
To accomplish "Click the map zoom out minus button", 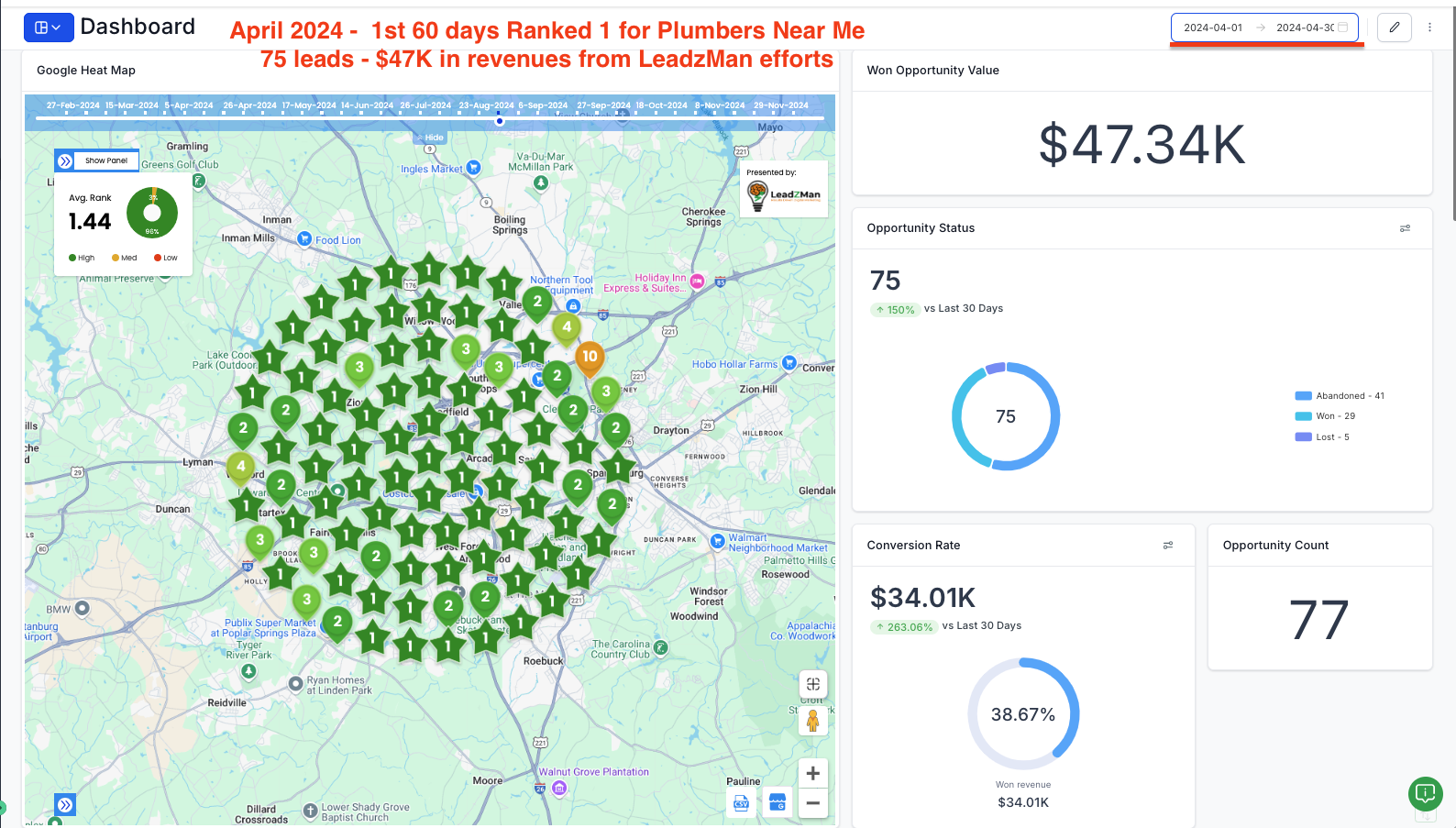I will pyautogui.click(x=812, y=803).
